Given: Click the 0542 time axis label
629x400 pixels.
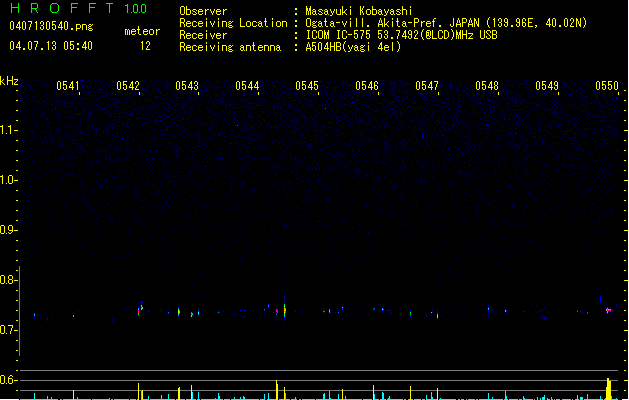Looking at the screenshot, I should 128,86.
